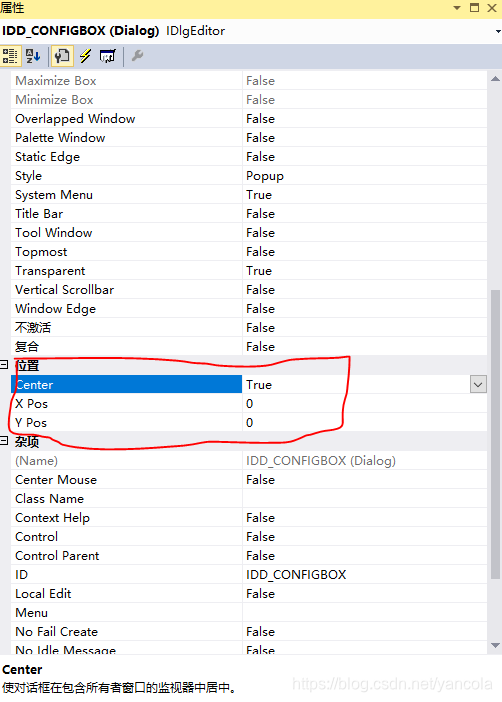Close the properties panel
Screen dimensions: 502x702
[492, 8]
